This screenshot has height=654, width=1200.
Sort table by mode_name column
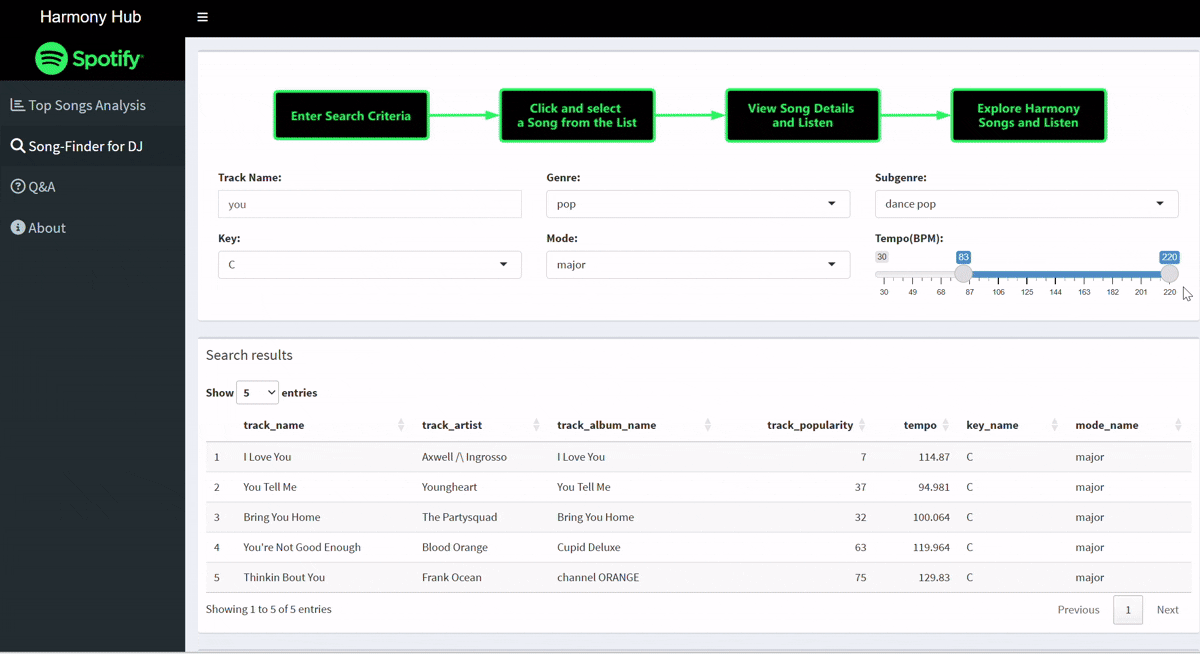pos(1129,425)
